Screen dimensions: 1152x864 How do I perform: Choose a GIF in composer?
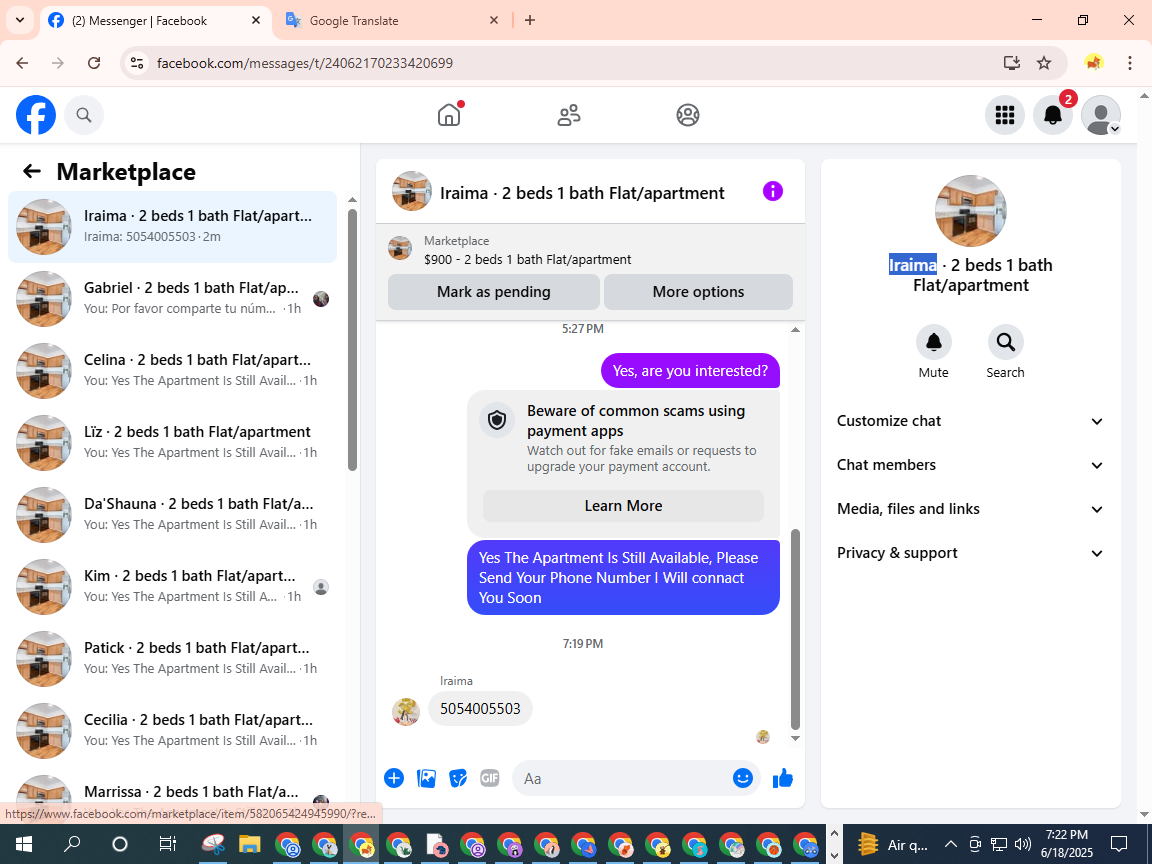coord(489,778)
